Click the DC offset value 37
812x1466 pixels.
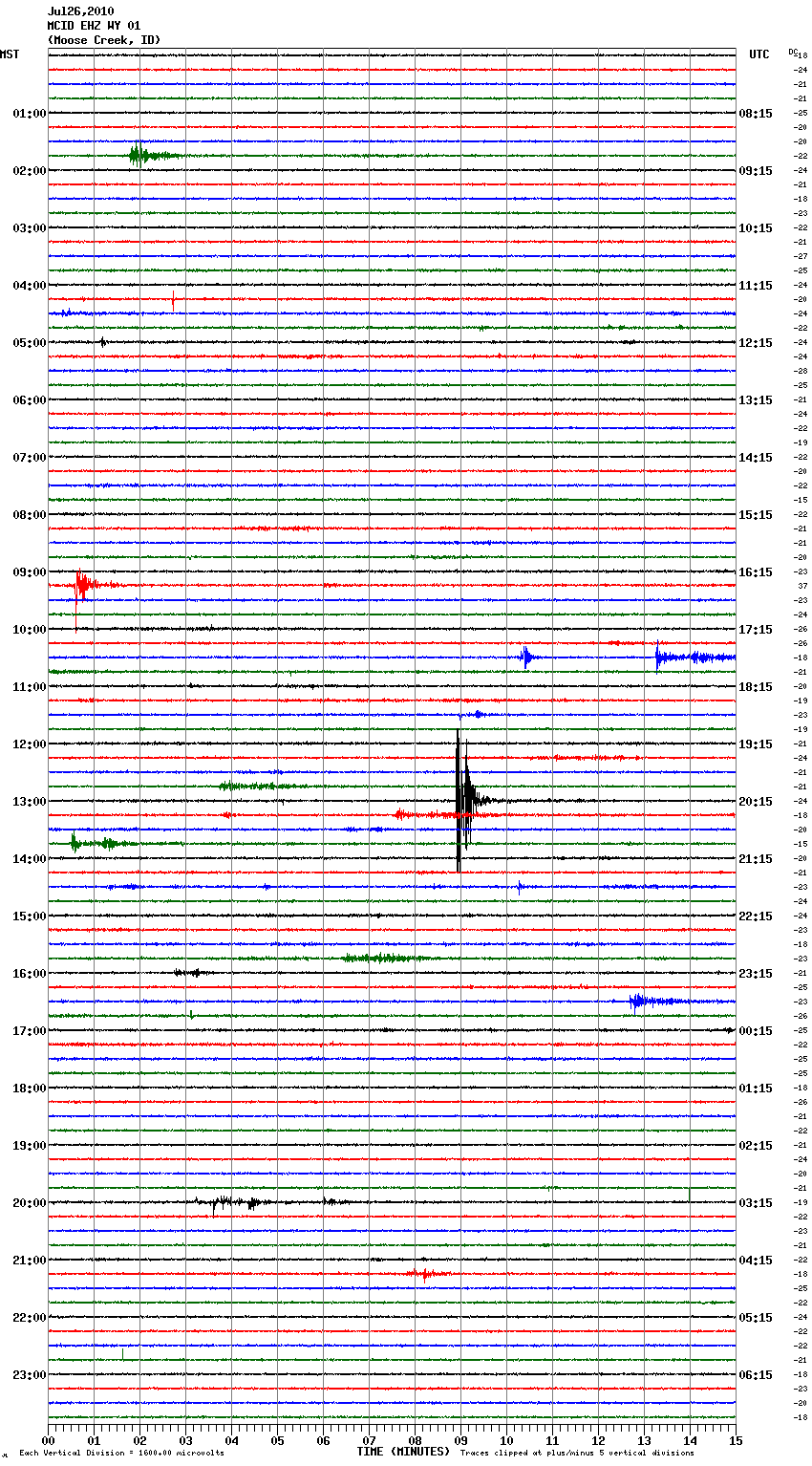pyautogui.click(x=802, y=586)
